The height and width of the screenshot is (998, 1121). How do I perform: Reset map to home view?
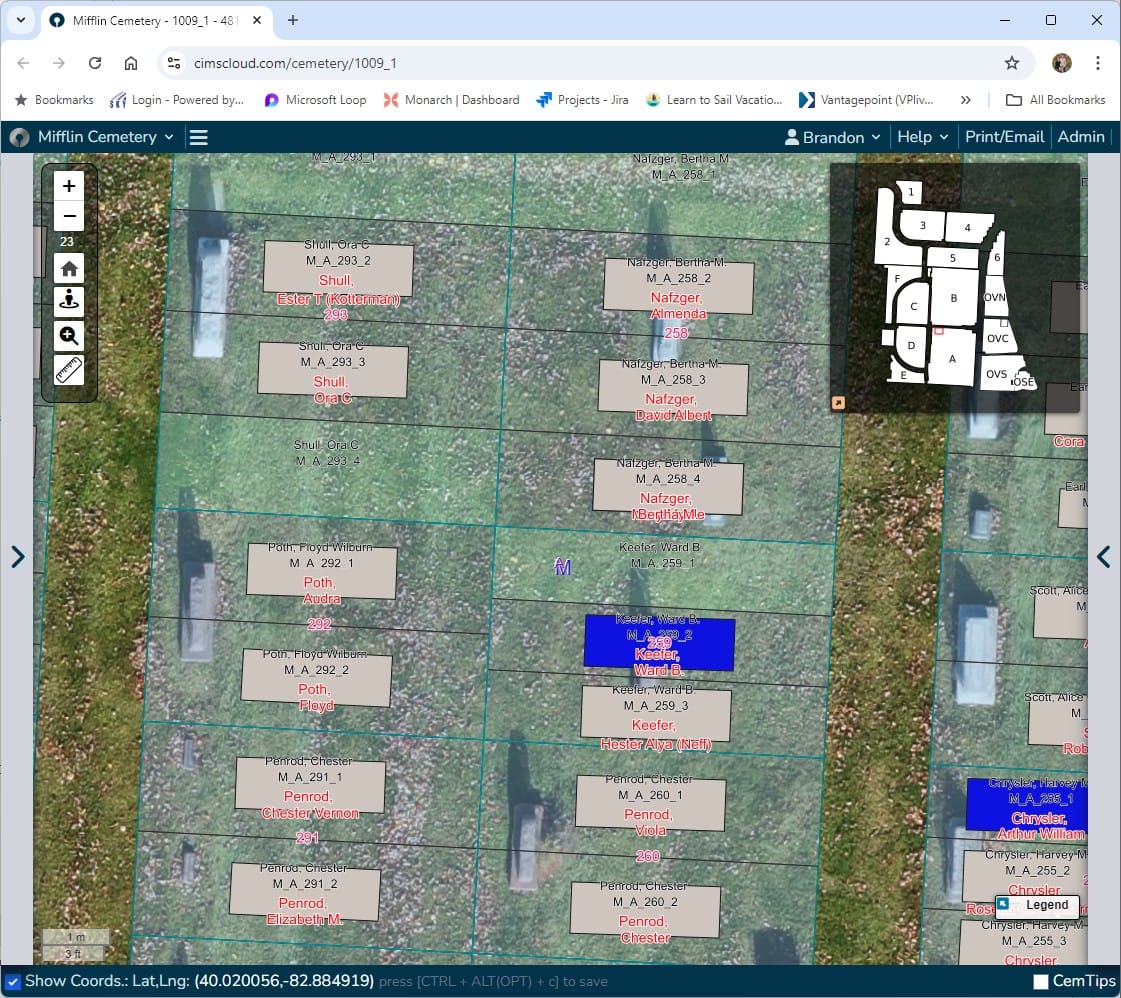[x=69, y=268]
